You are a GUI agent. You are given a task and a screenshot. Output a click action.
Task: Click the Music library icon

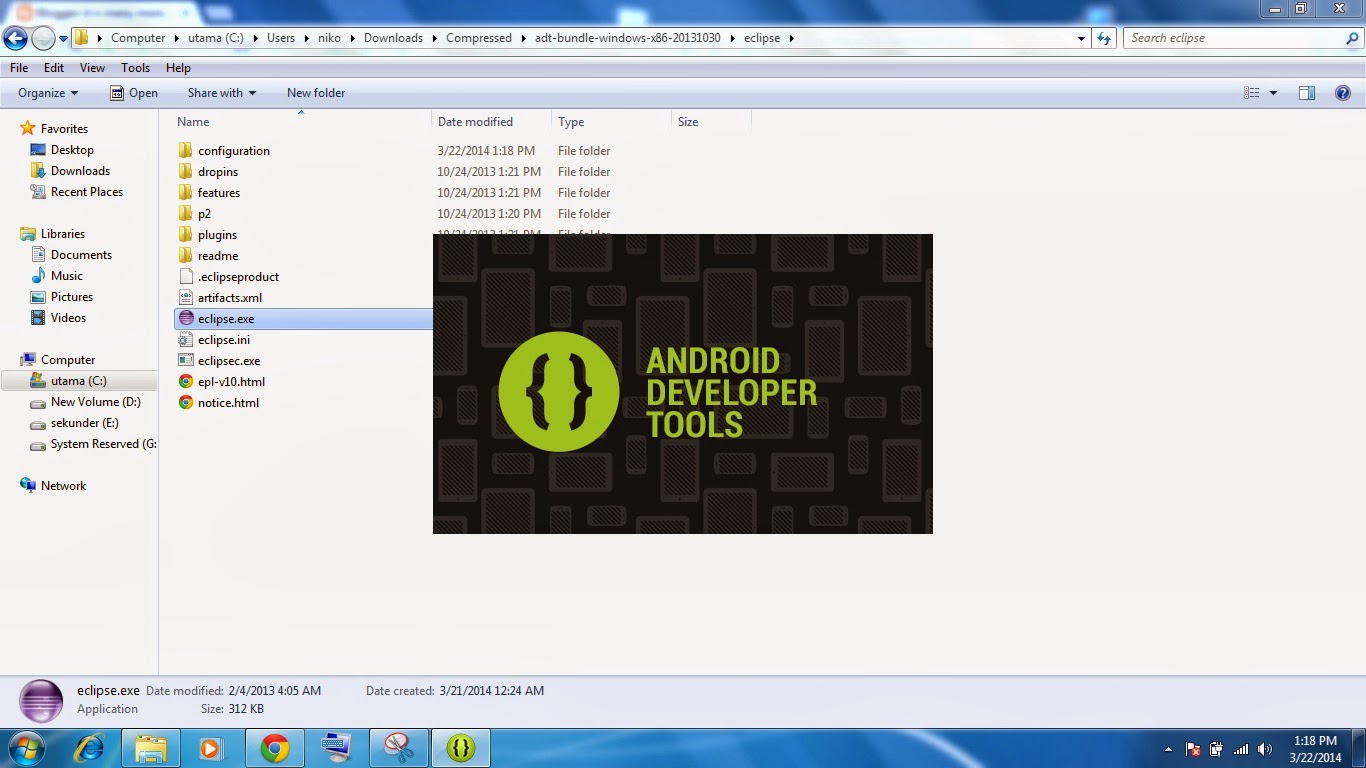click(38, 275)
